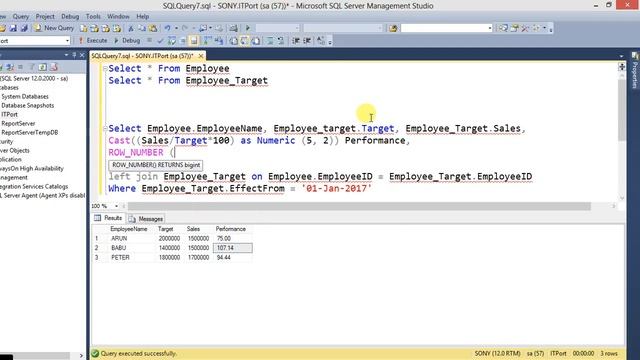Open the active documents list dropdown
The image size is (640, 360).
pos(621,56)
